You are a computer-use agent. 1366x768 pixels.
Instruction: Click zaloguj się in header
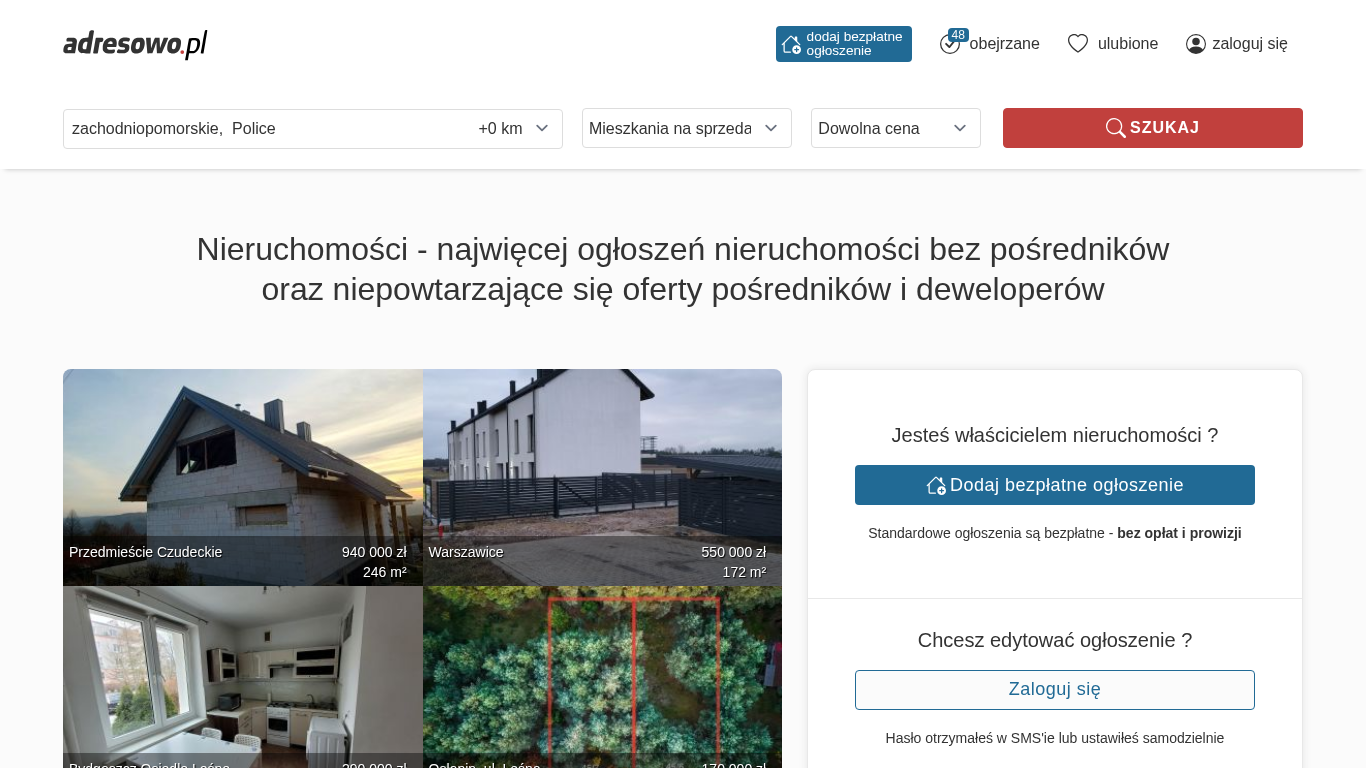(1249, 44)
